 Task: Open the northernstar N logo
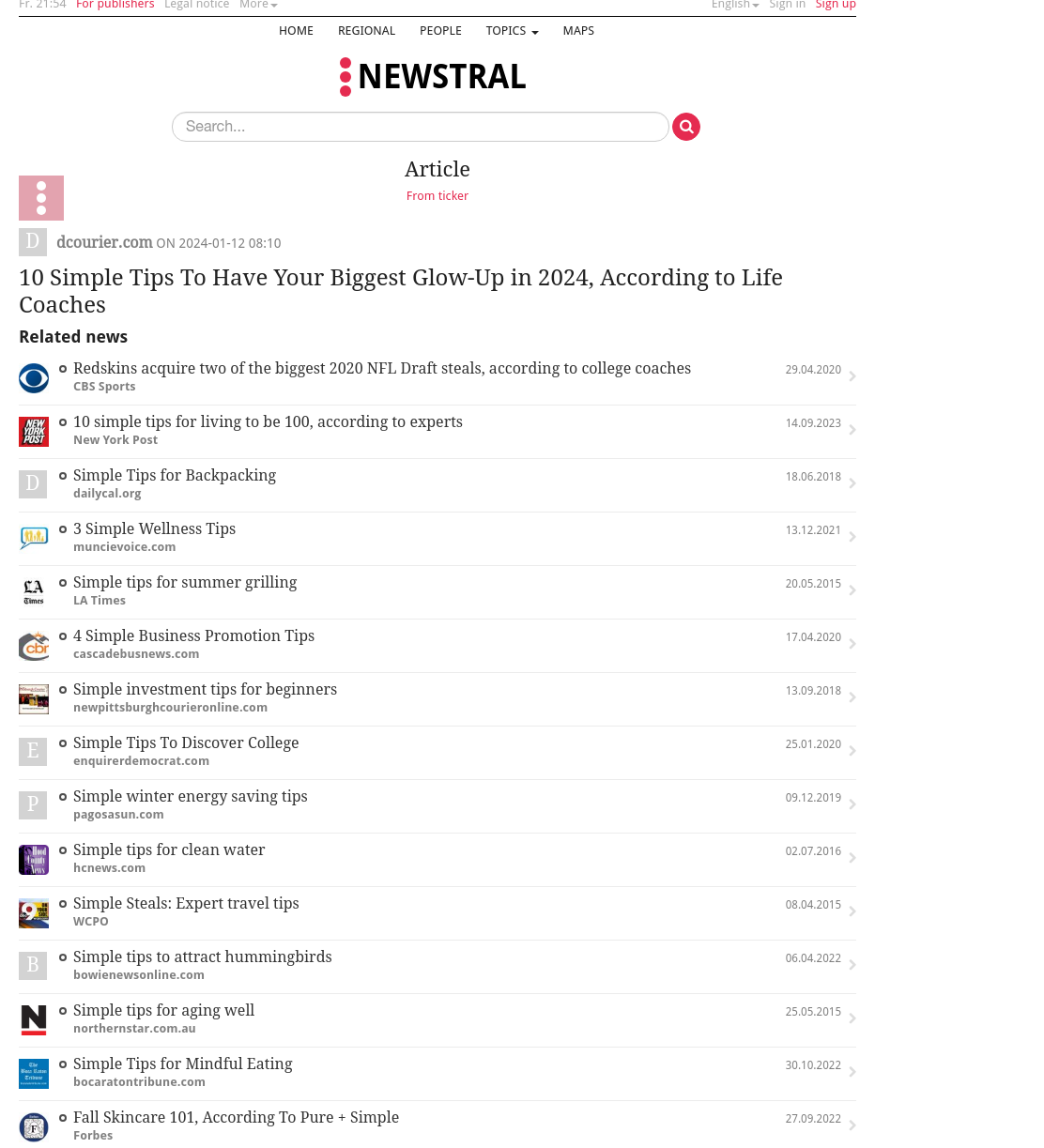click(34, 1020)
